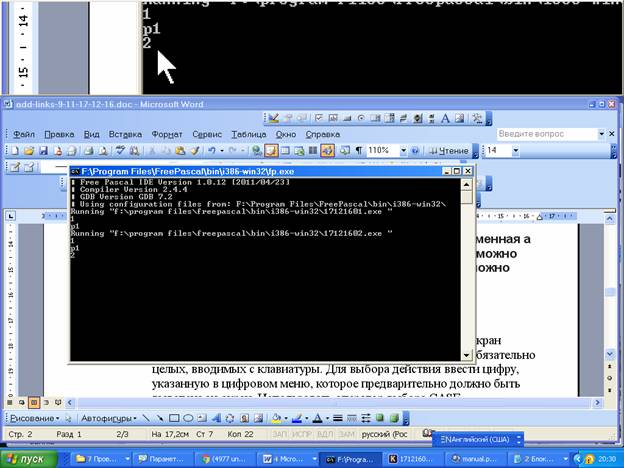The width and height of the screenshot is (624, 468).
Task: Open the Таблица menu
Action: (x=249, y=135)
